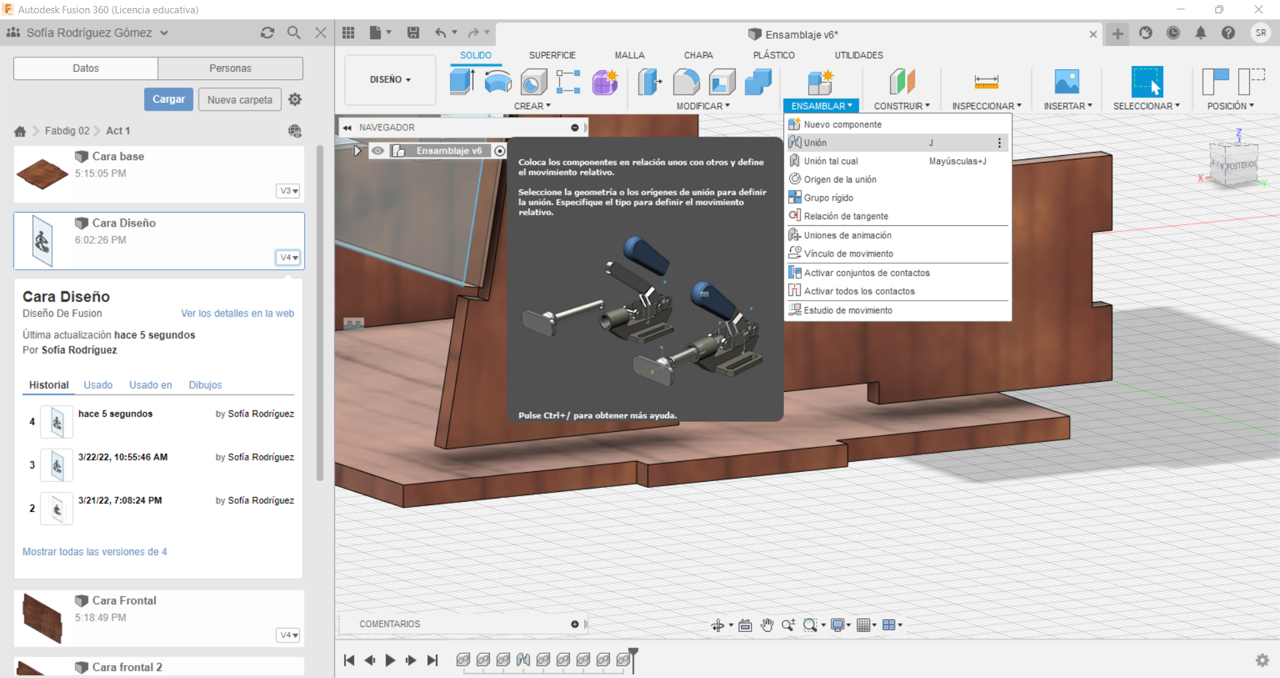1280x678 pixels.
Task: Click the Save disk icon
Action: tap(413, 33)
